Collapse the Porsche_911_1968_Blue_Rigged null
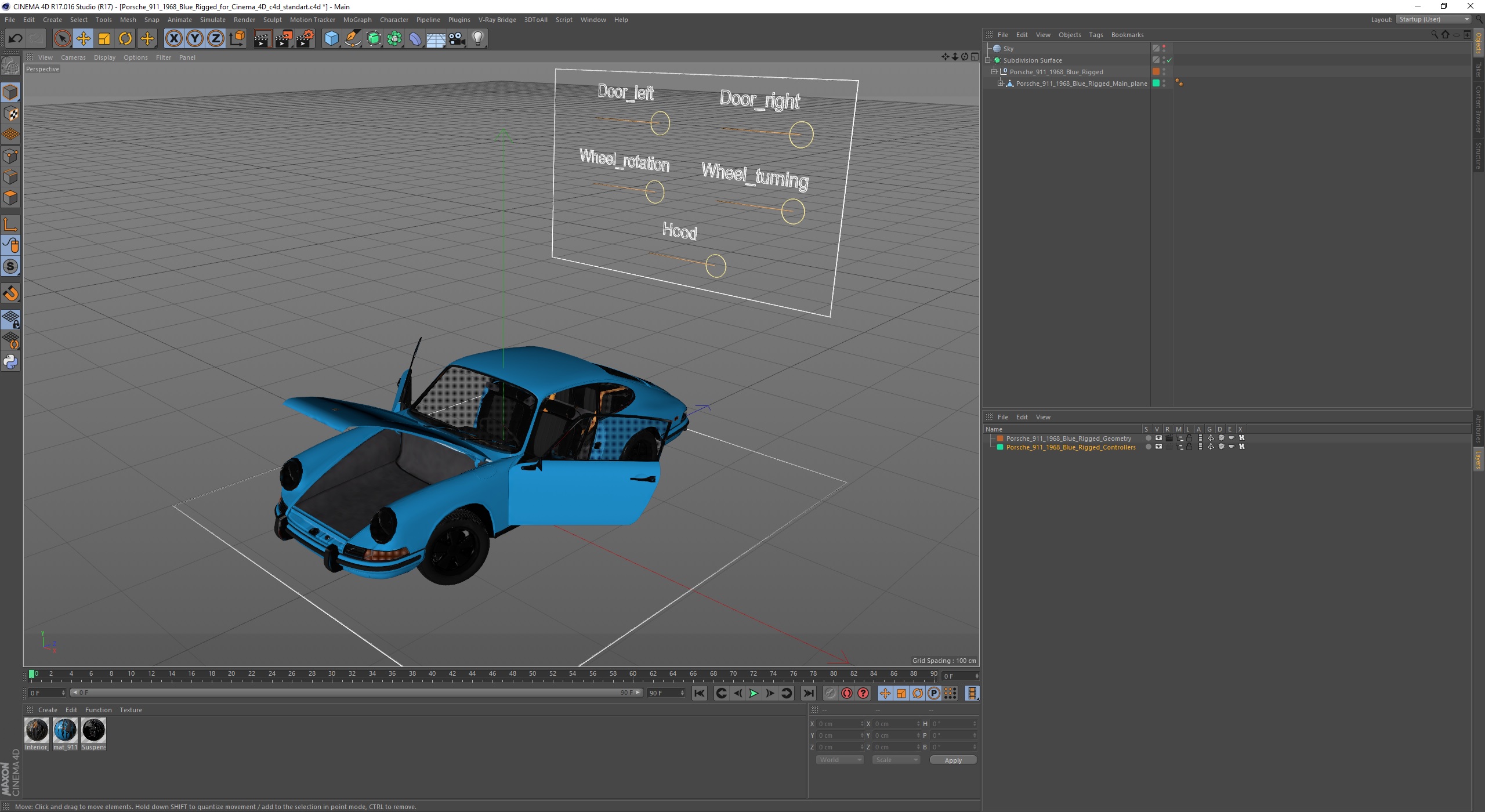The height and width of the screenshot is (812, 1485). (994, 72)
